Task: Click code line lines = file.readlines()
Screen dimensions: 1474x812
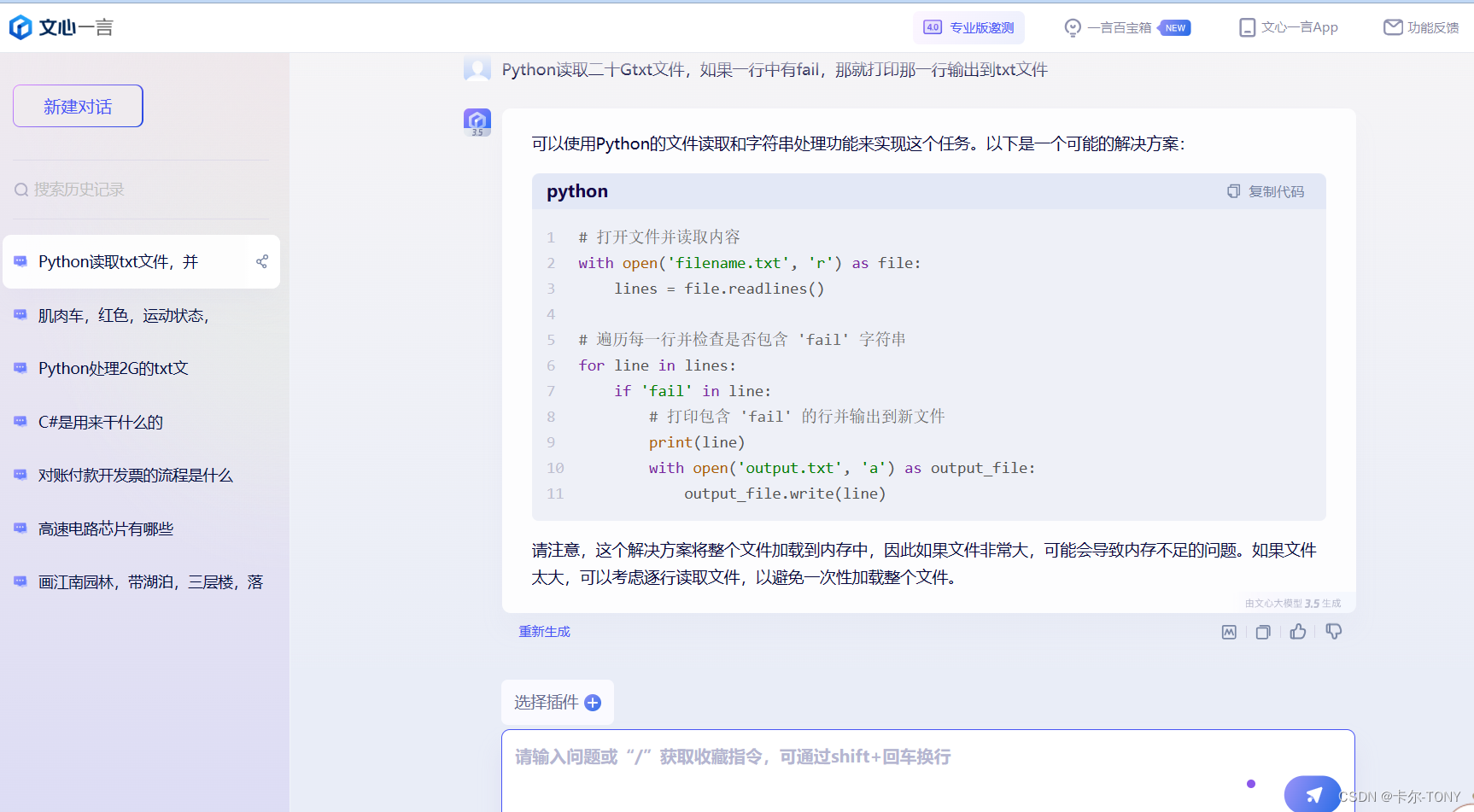Action: [719, 289]
